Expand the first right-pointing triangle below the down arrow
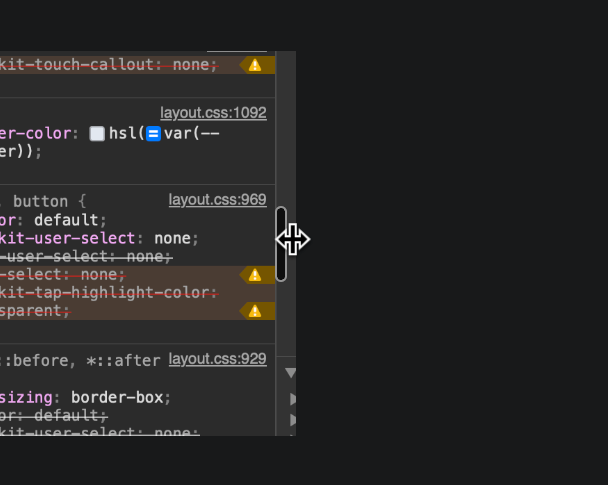The height and width of the screenshot is (485, 608). tap(293, 399)
